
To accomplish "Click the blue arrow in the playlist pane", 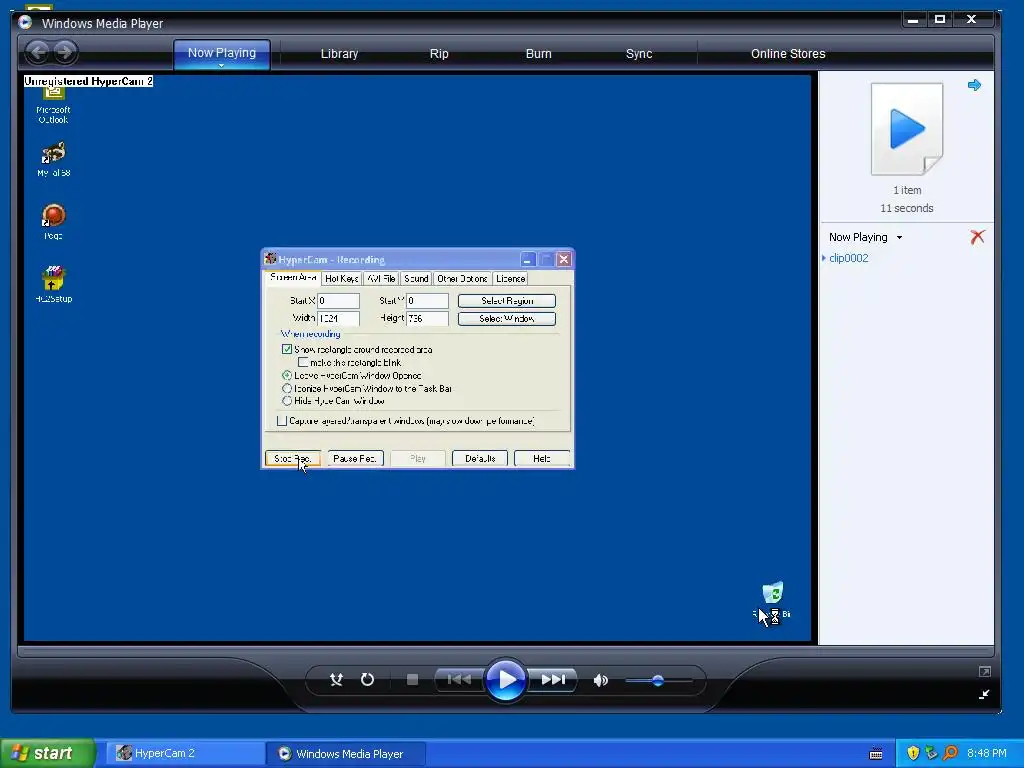I will [x=974, y=85].
